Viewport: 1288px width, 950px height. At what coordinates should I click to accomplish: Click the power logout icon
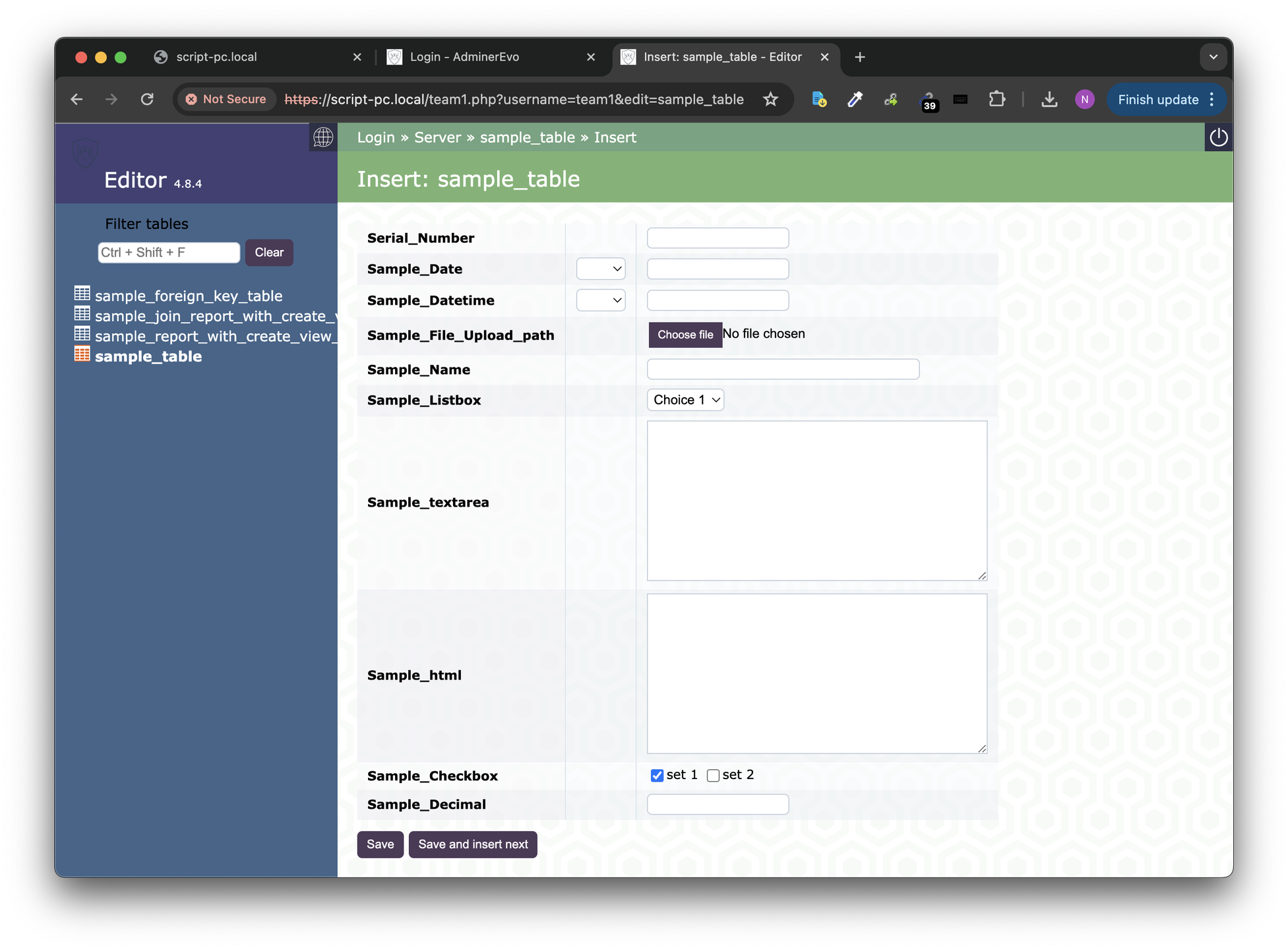click(1218, 137)
